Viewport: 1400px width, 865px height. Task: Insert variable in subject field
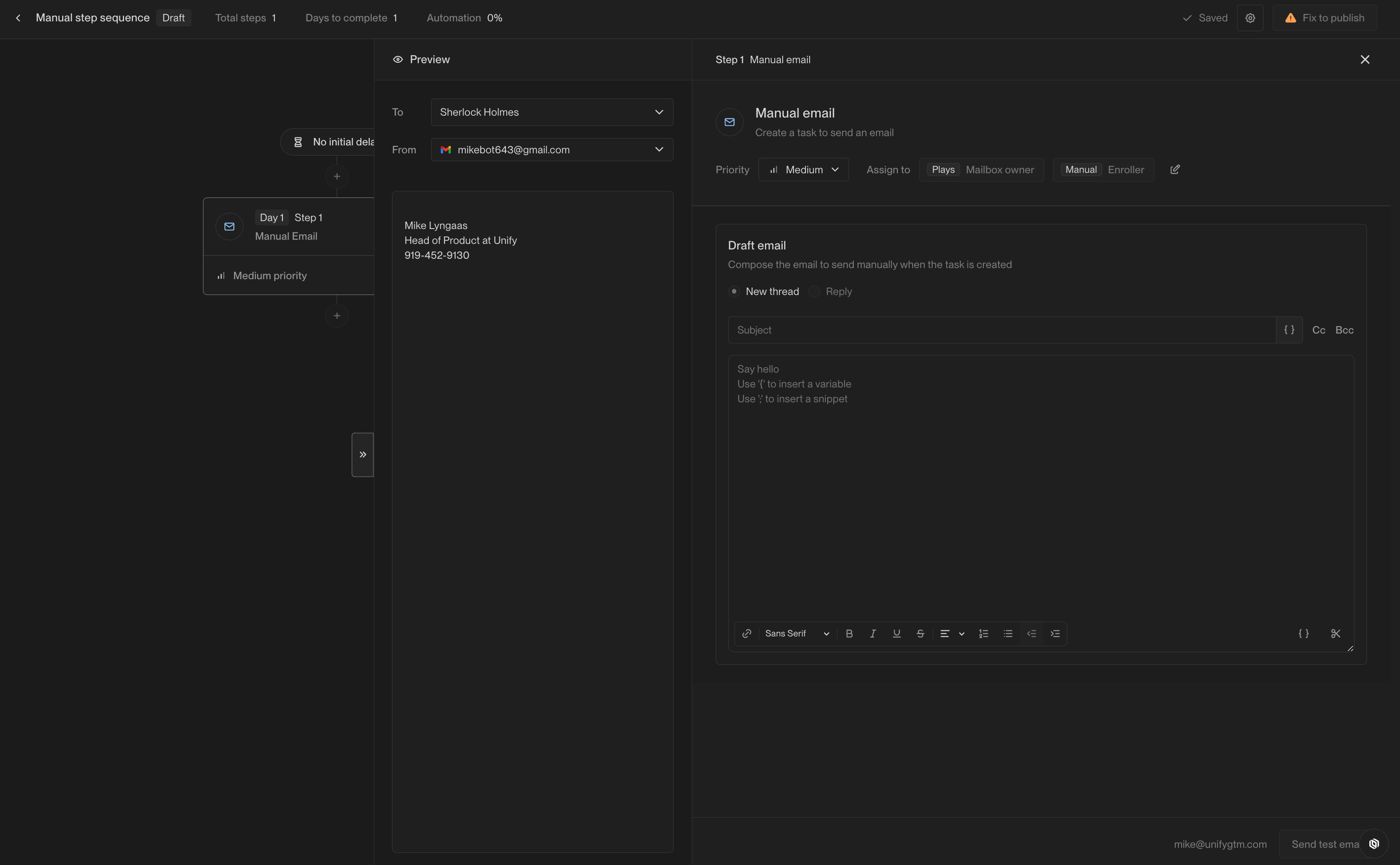point(1289,329)
